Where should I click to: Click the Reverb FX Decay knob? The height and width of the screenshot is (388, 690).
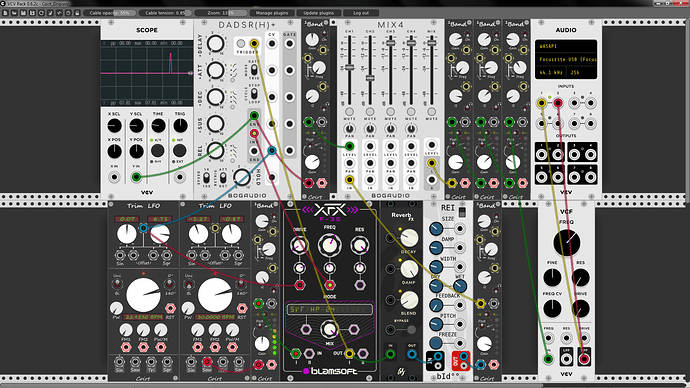pos(409,238)
